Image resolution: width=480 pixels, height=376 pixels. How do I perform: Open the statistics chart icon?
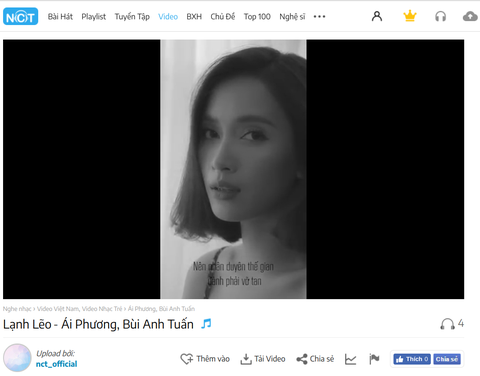click(350, 359)
